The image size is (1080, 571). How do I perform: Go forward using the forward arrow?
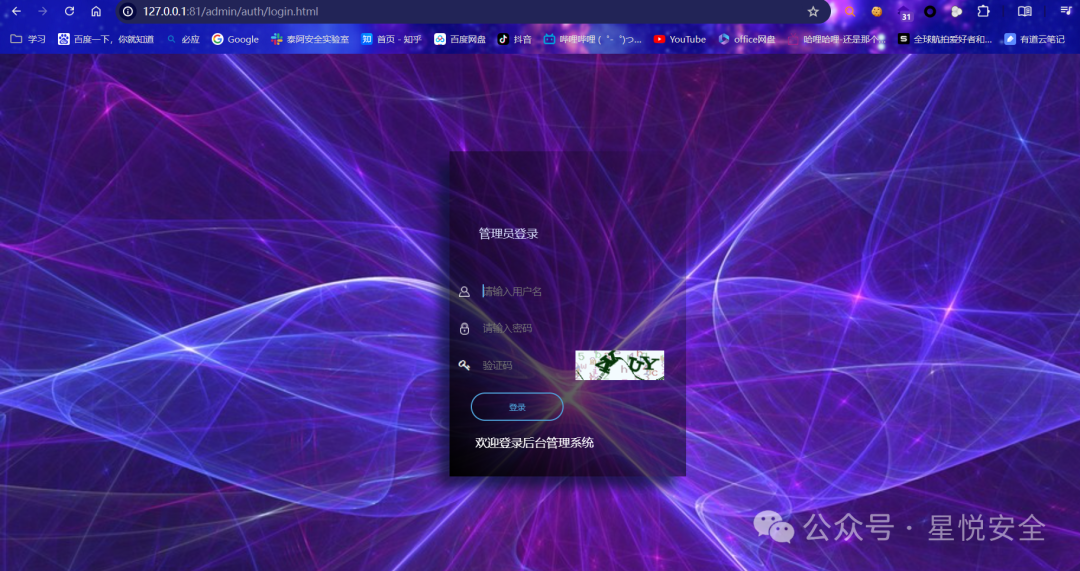click(x=43, y=11)
